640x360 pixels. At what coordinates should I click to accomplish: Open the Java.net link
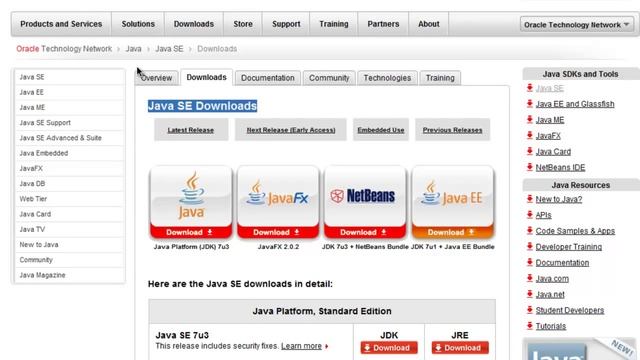coord(550,295)
